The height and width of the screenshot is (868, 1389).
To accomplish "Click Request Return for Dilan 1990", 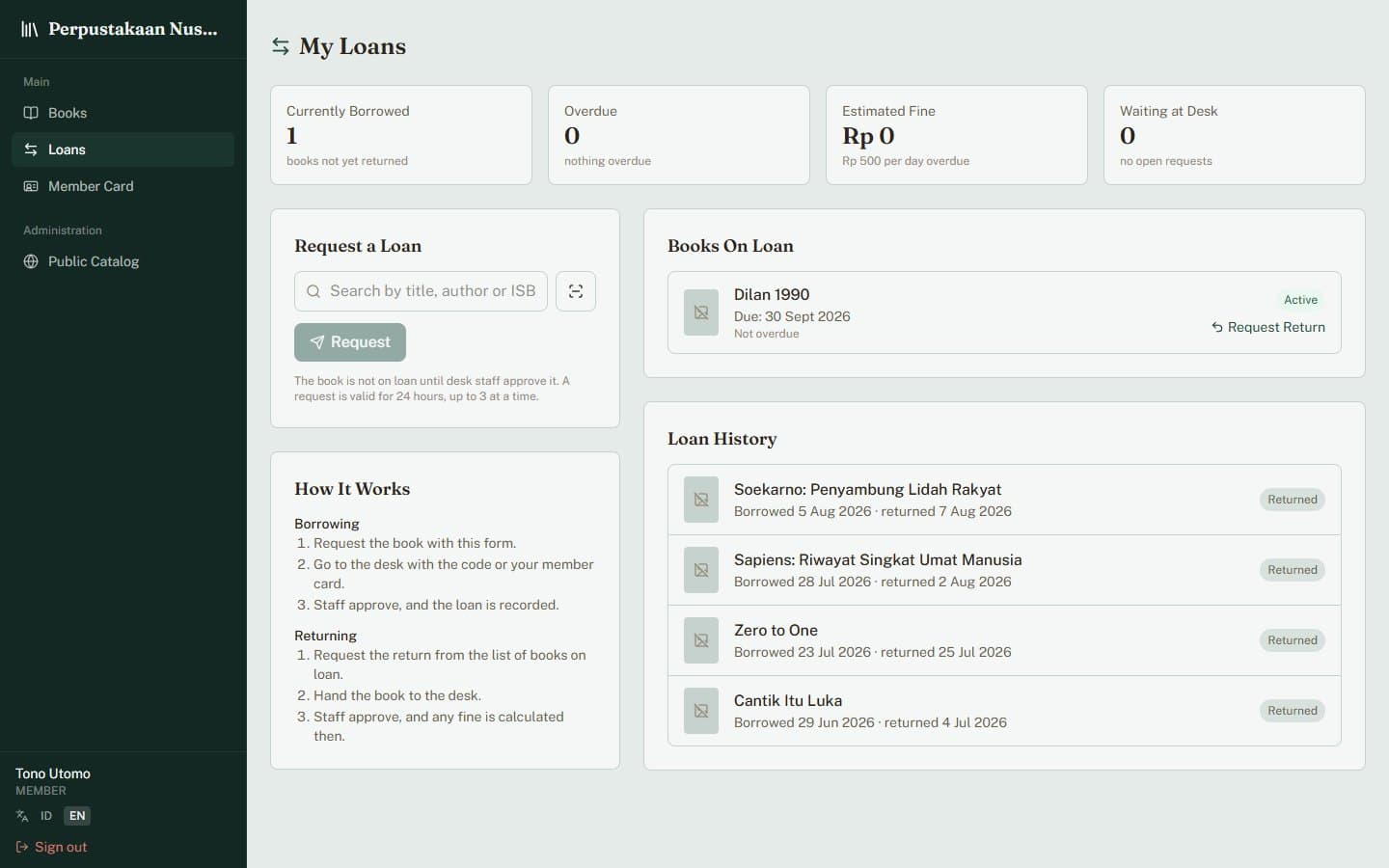I will (1268, 327).
